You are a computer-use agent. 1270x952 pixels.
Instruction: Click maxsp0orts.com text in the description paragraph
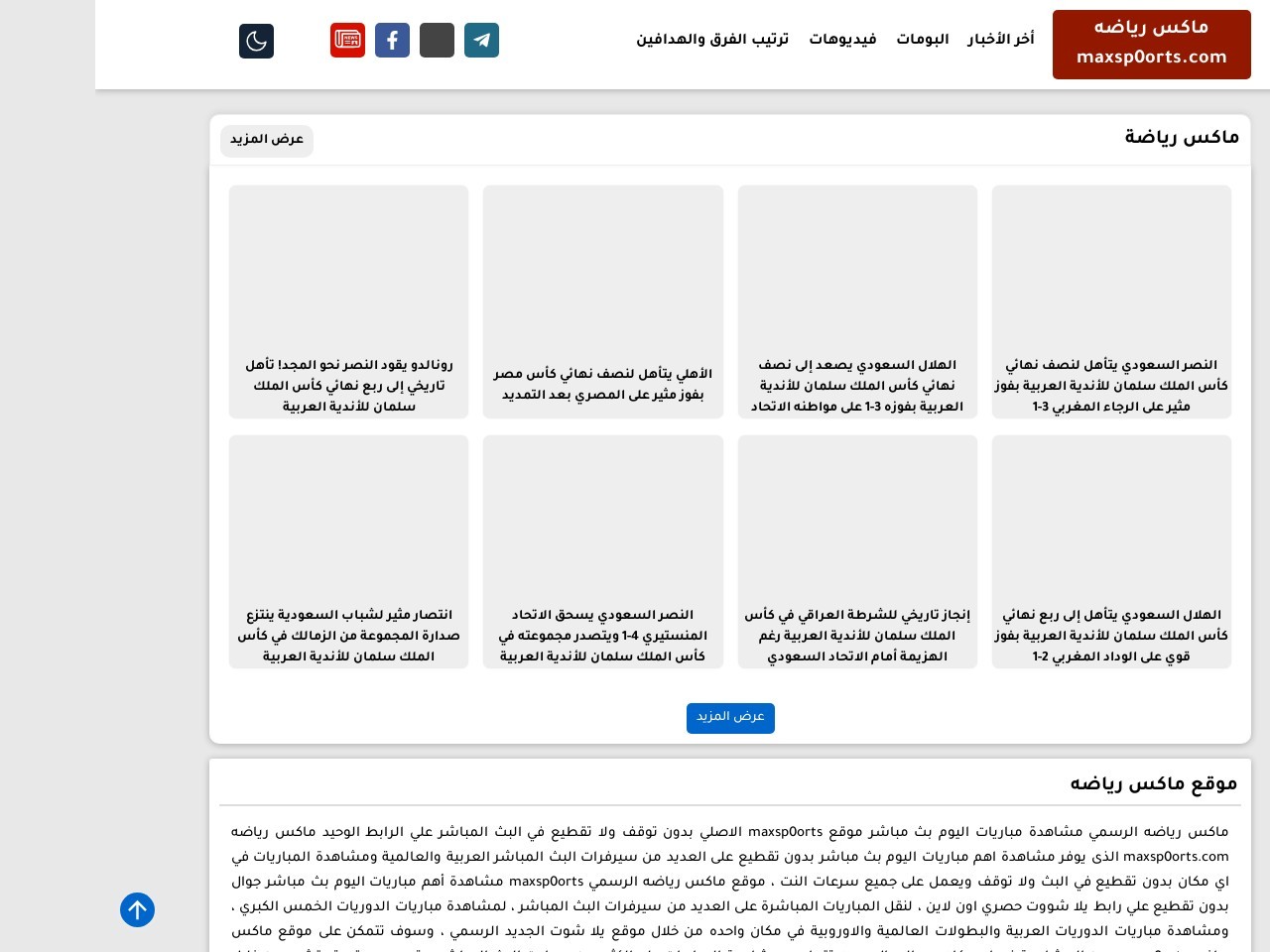(x=1176, y=857)
